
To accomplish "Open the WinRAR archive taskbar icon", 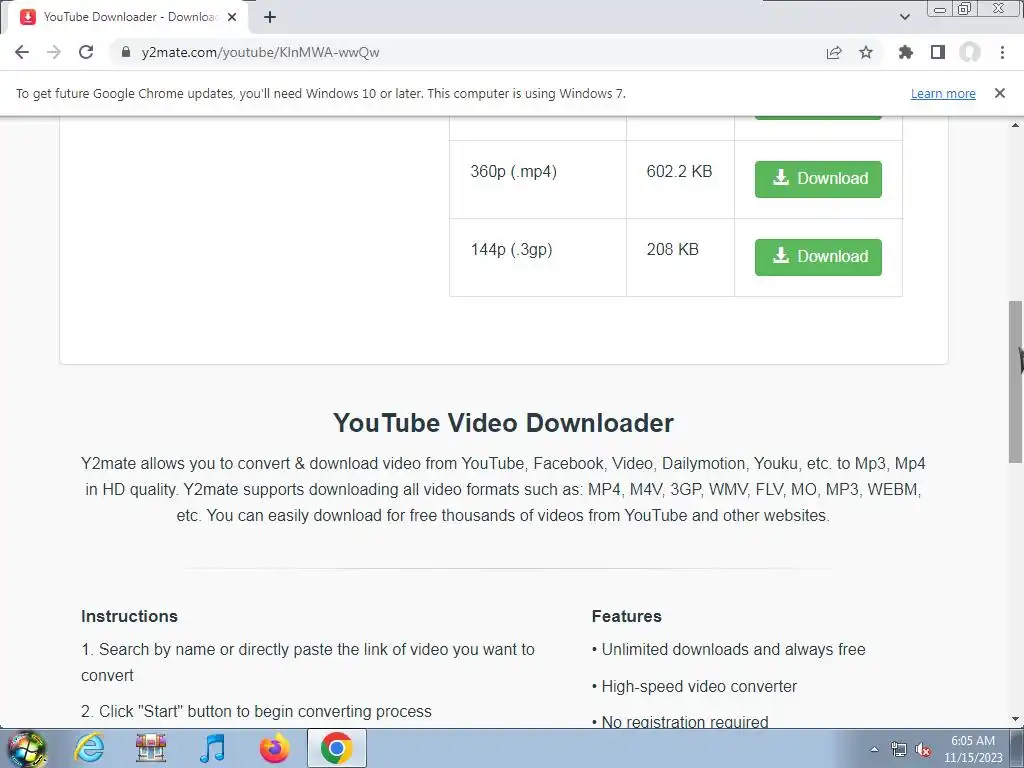I will tap(151, 748).
